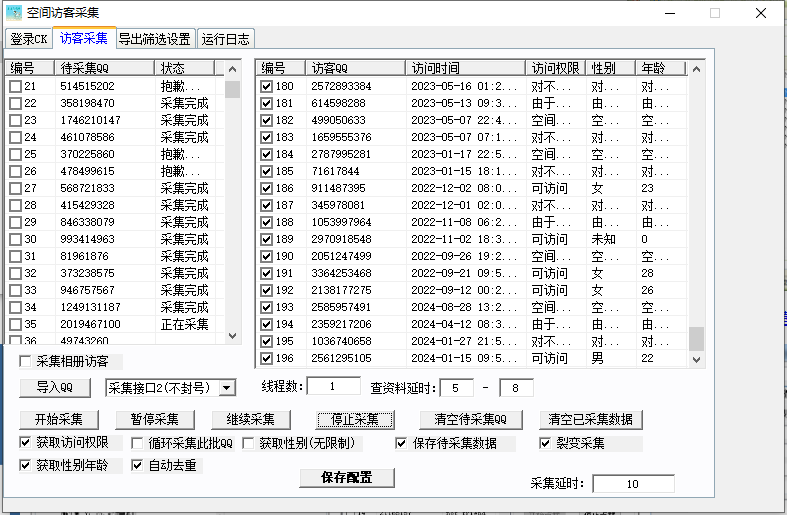Open the 采集接口2(不封号) dropdown

pyautogui.click(x=227, y=388)
